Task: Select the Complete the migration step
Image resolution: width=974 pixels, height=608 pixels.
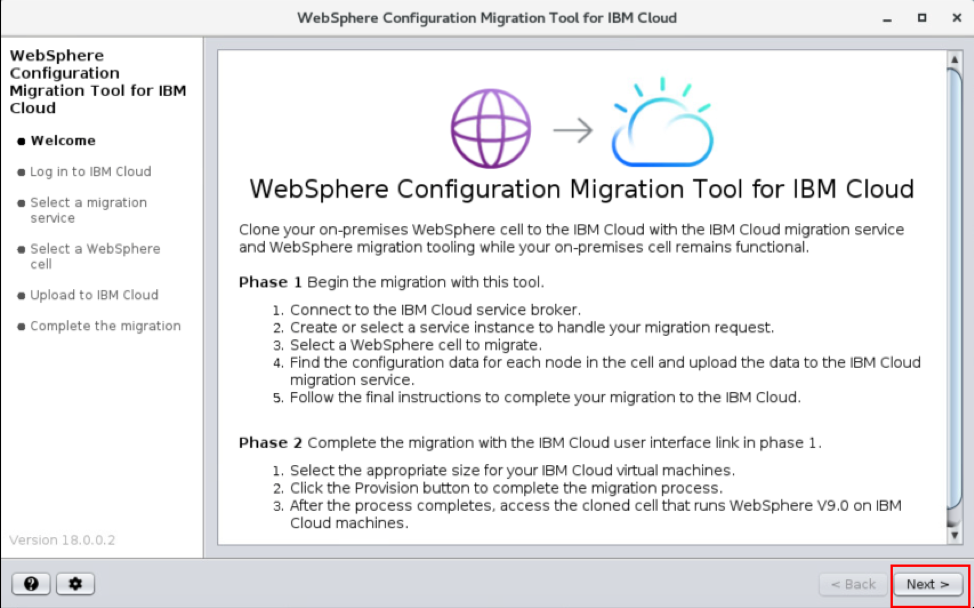Action: (x=105, y=326)
